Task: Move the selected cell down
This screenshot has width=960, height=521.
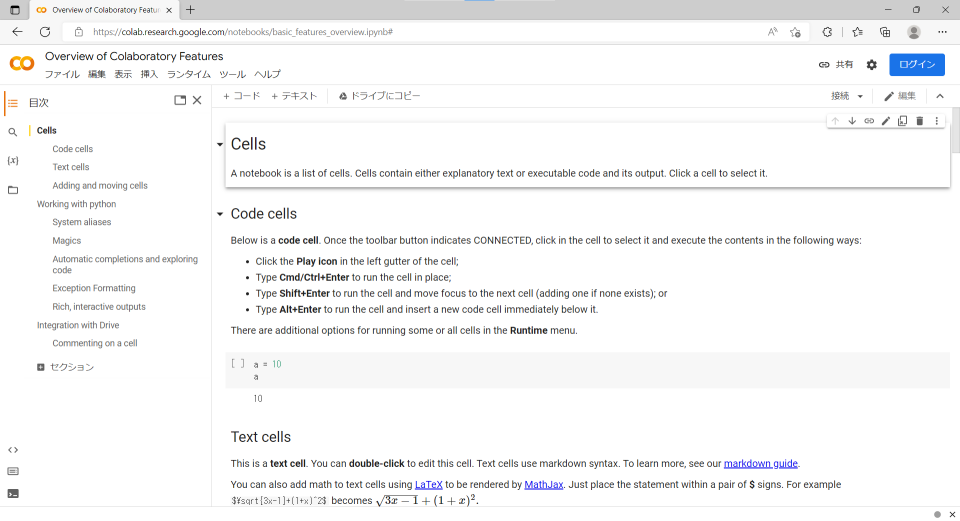Action: point(852,121)
